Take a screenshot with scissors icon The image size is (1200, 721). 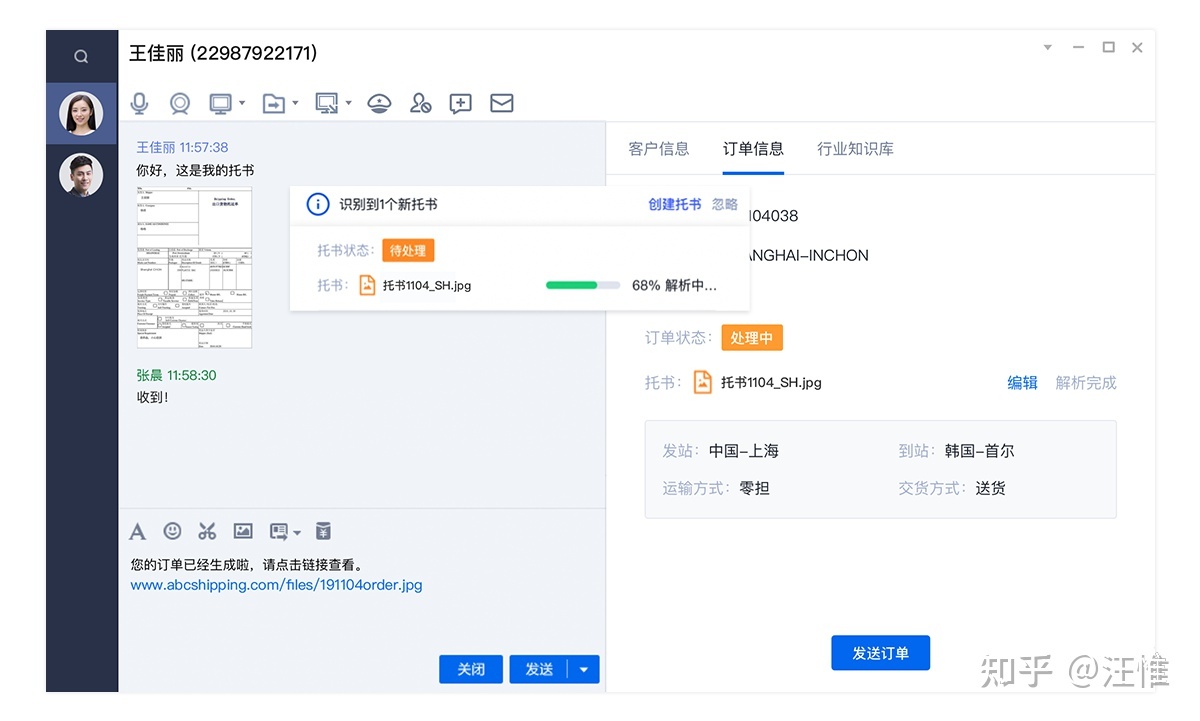(x=207, y=531)
